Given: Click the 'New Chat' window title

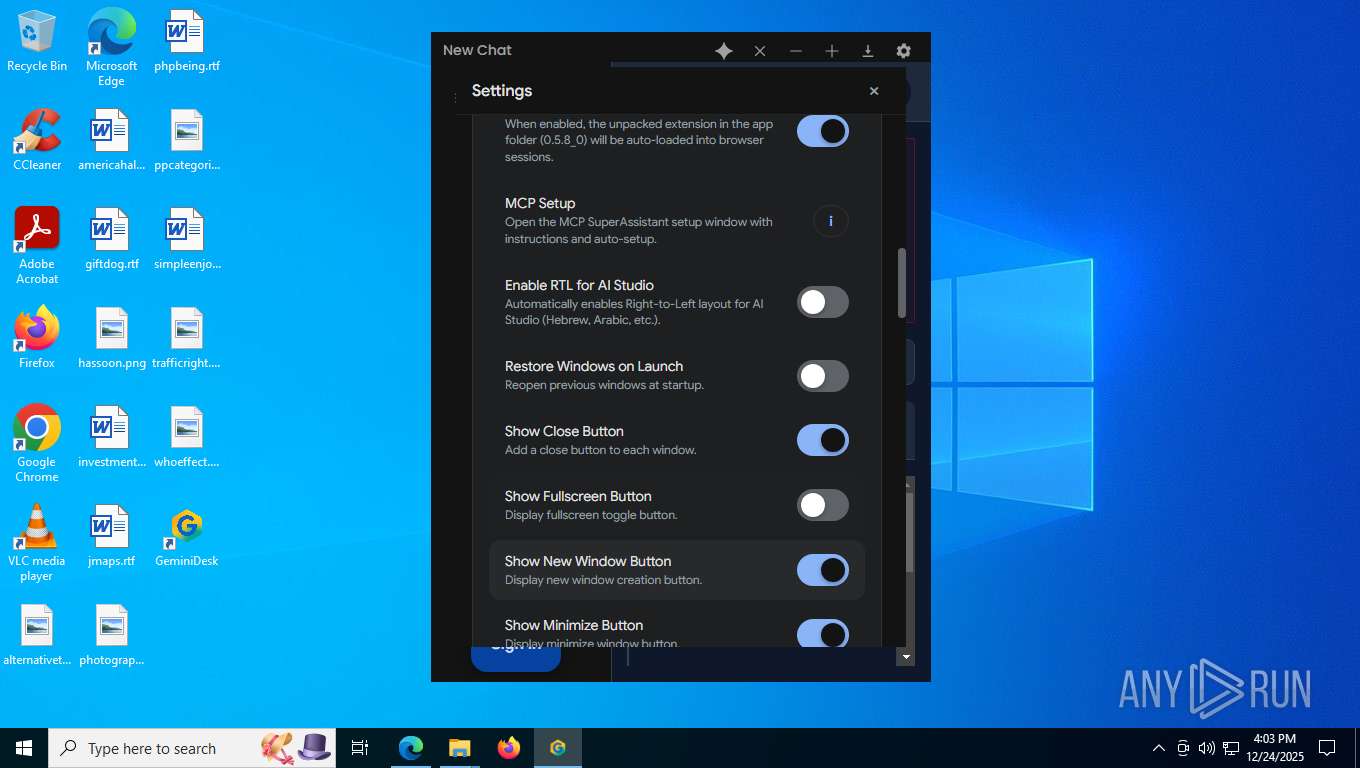Looking at the screenshot, I should click(x=477, y=50).
